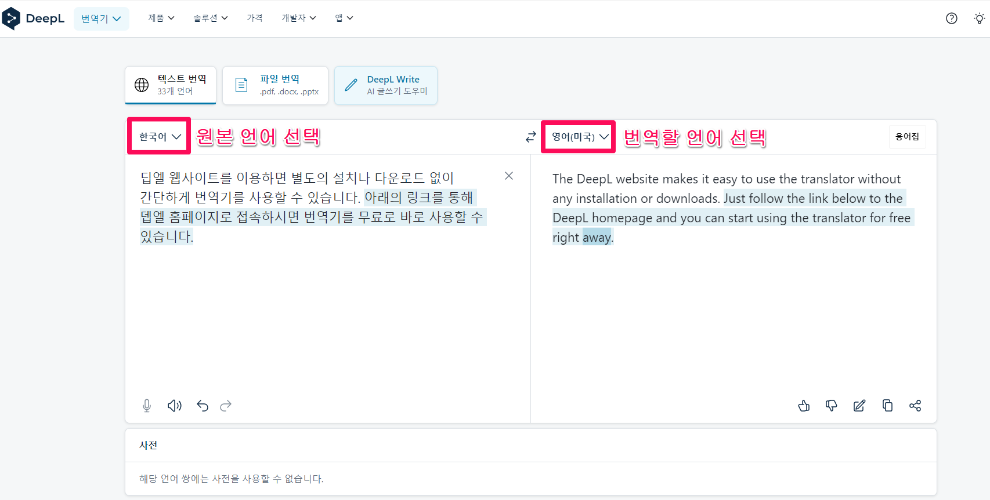Click the dictionary unavailable message text
The height and width of the screenshot is (500, 990).
pos(231,479)
